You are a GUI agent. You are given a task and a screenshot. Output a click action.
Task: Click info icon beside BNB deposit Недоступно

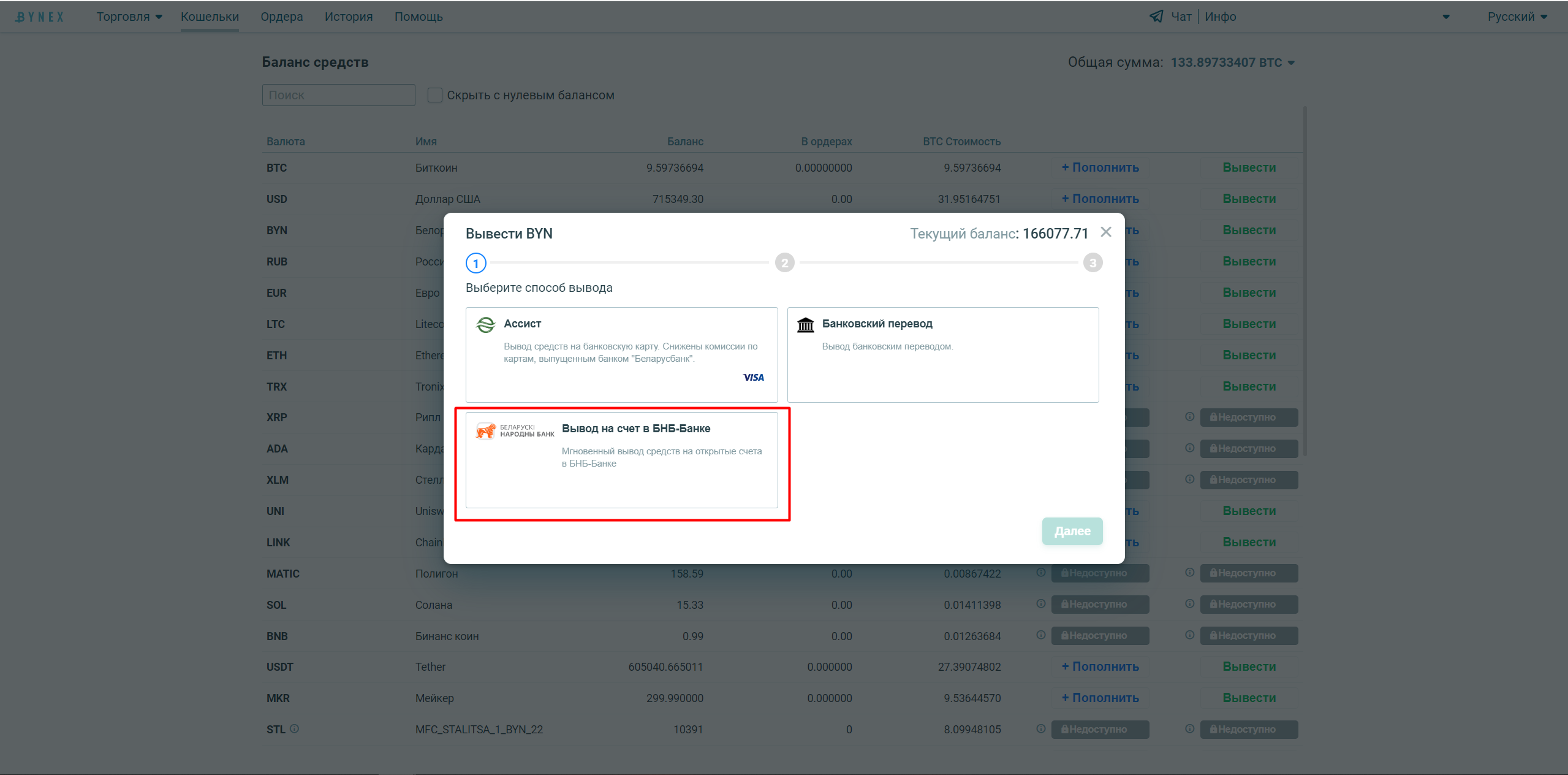(x=1040, y=635)
